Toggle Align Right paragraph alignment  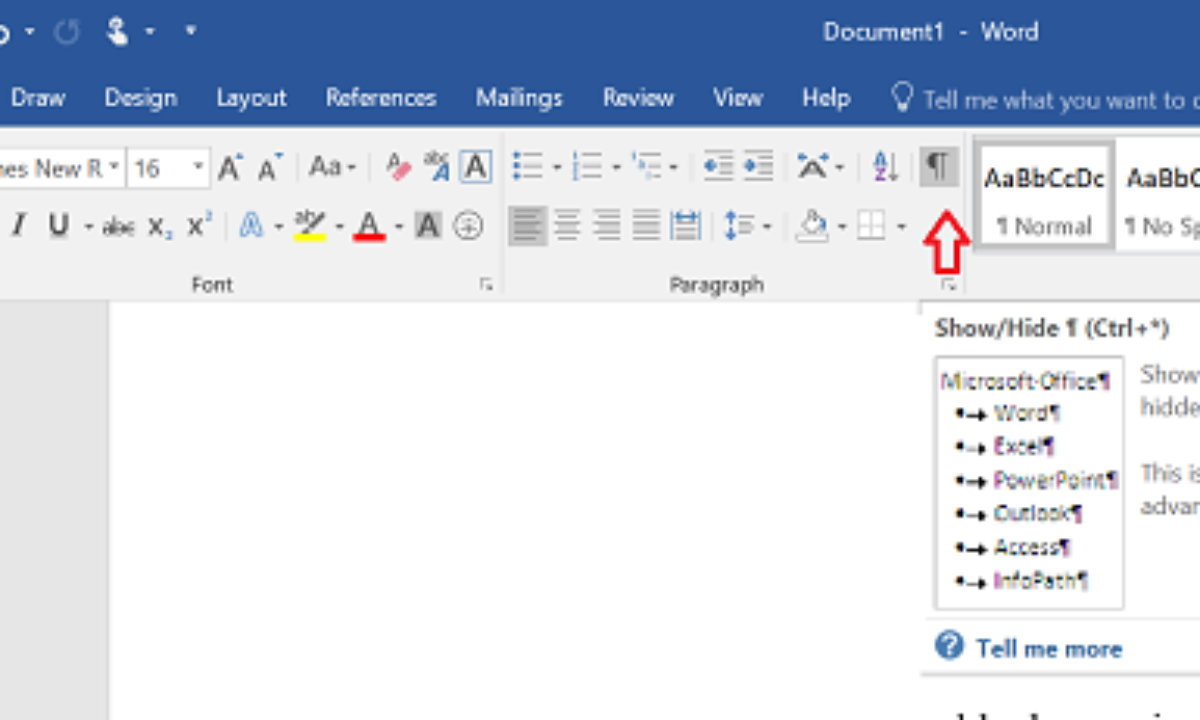pos(607,227)
